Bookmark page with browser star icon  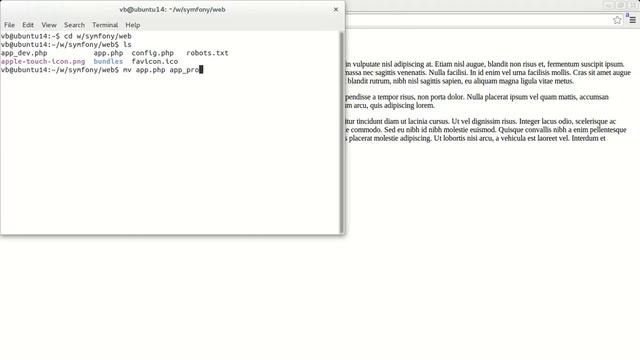[x=617, y=20]
